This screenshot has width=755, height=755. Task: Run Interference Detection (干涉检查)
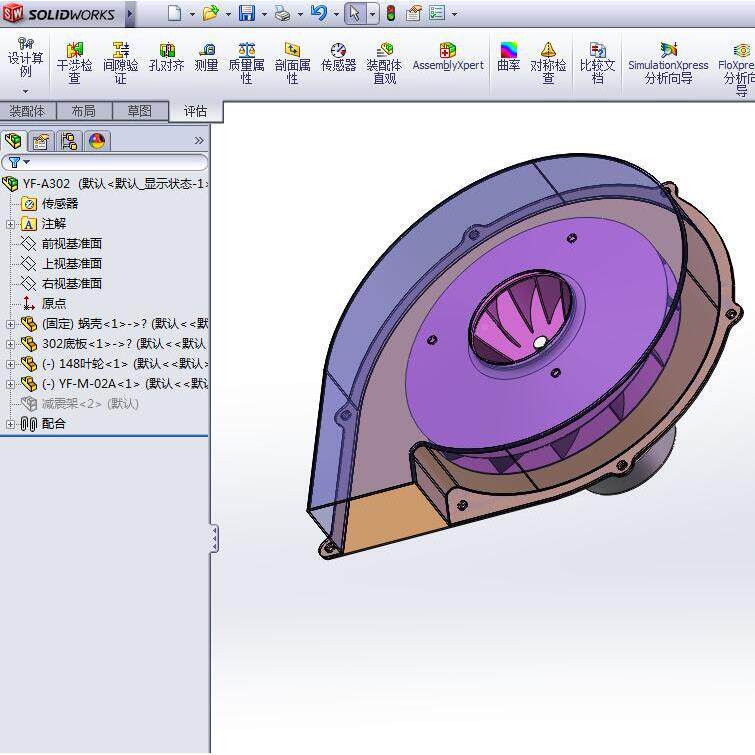click(x=74, y=64)
